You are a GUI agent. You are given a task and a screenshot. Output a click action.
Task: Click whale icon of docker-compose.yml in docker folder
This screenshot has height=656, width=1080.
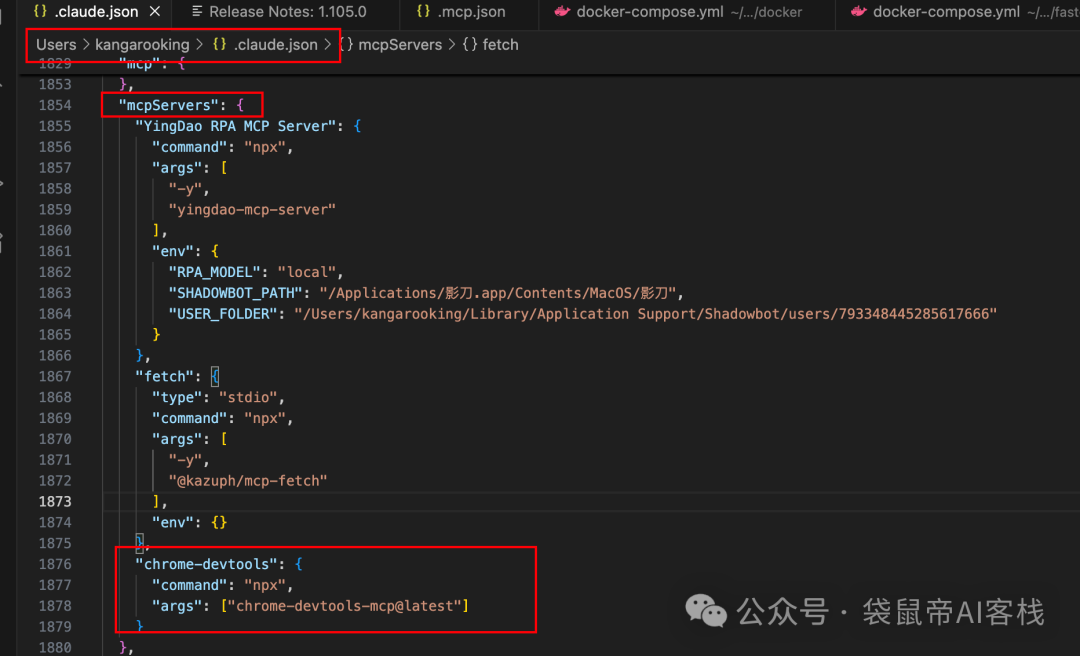pos(562,12)
